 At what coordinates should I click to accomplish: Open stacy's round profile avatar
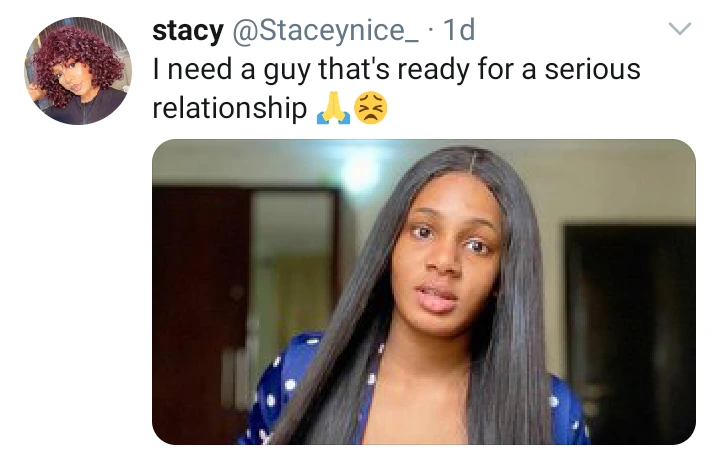click(78, 71)
